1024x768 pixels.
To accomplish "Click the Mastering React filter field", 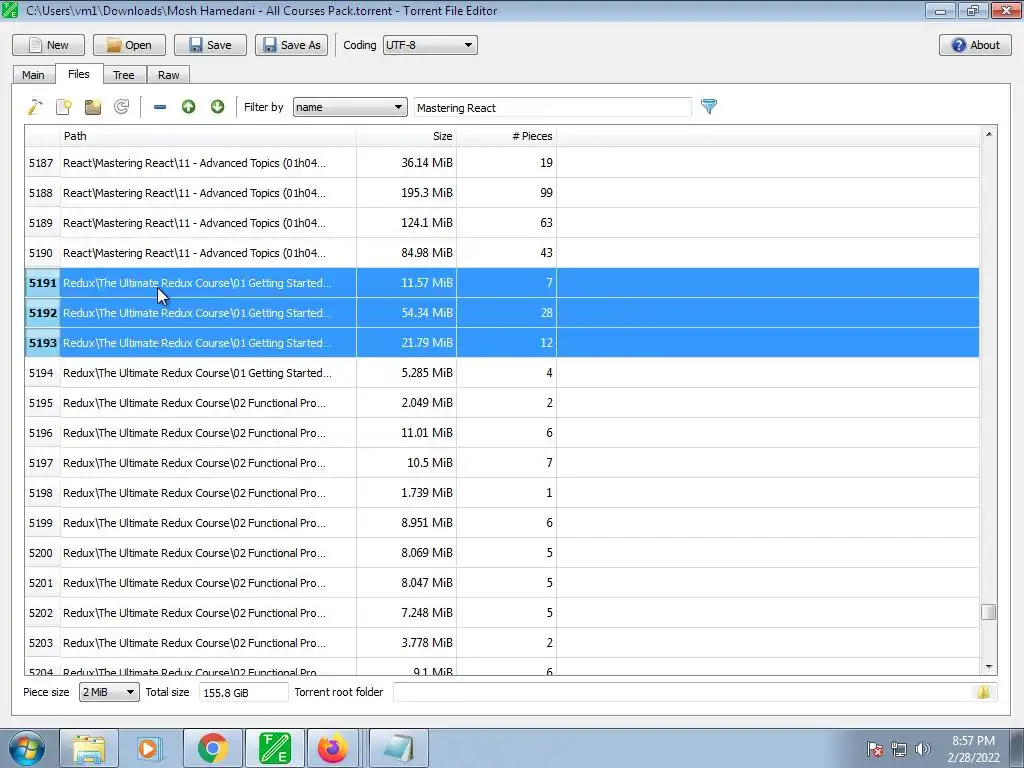I will point(552,108).
